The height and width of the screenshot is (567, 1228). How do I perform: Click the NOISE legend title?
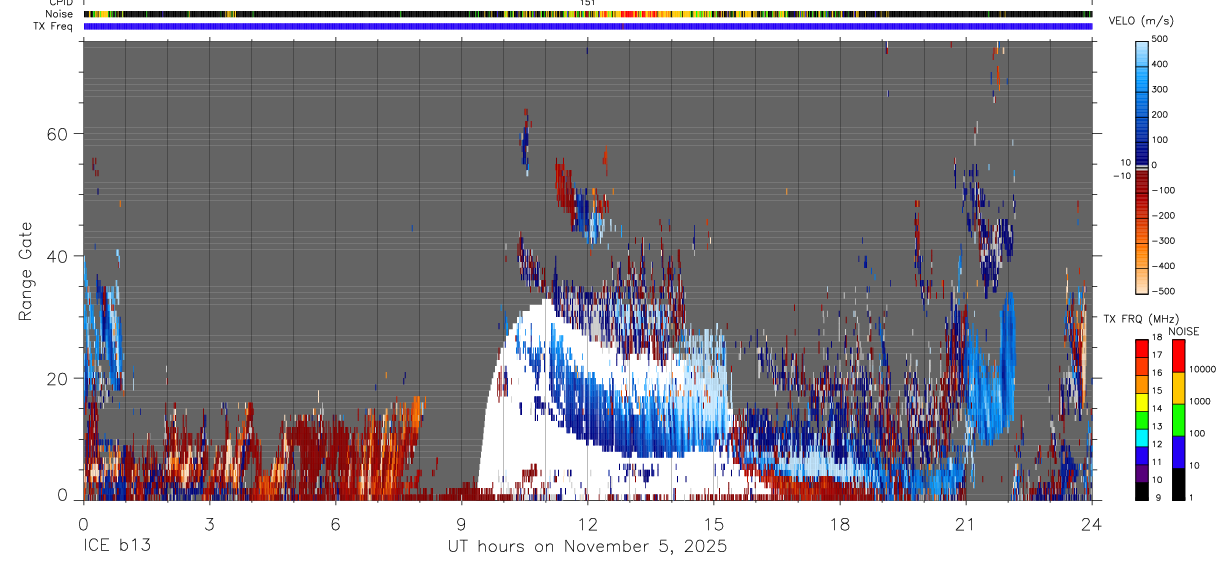click(1183, 331)
